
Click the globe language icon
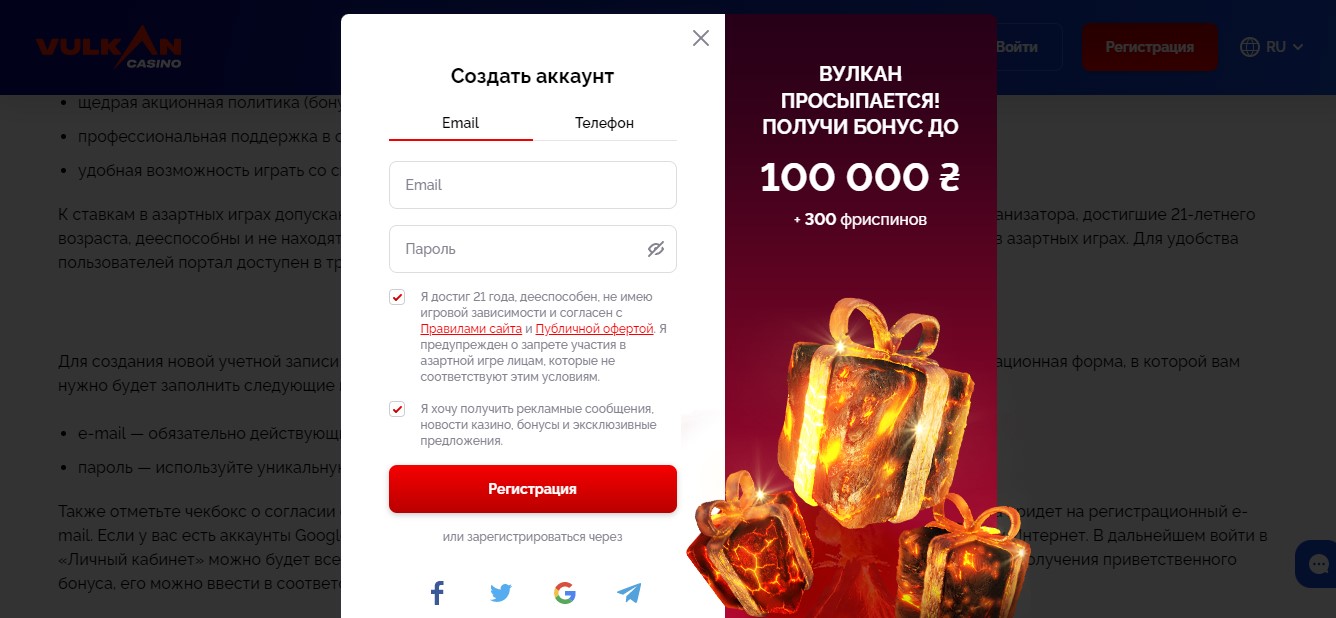(1250, 46)
